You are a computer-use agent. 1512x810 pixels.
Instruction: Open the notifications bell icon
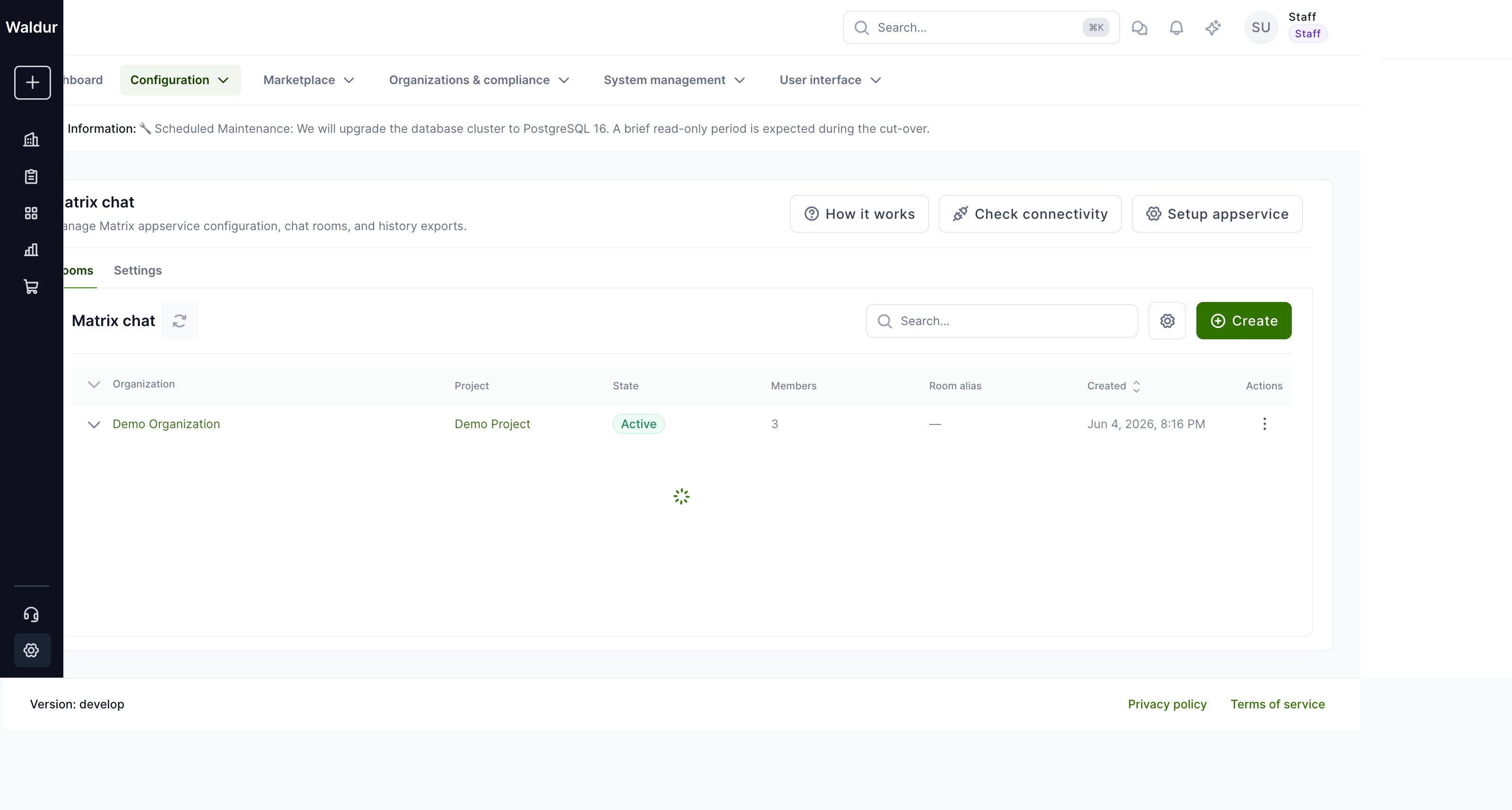tap(1176, 27)
